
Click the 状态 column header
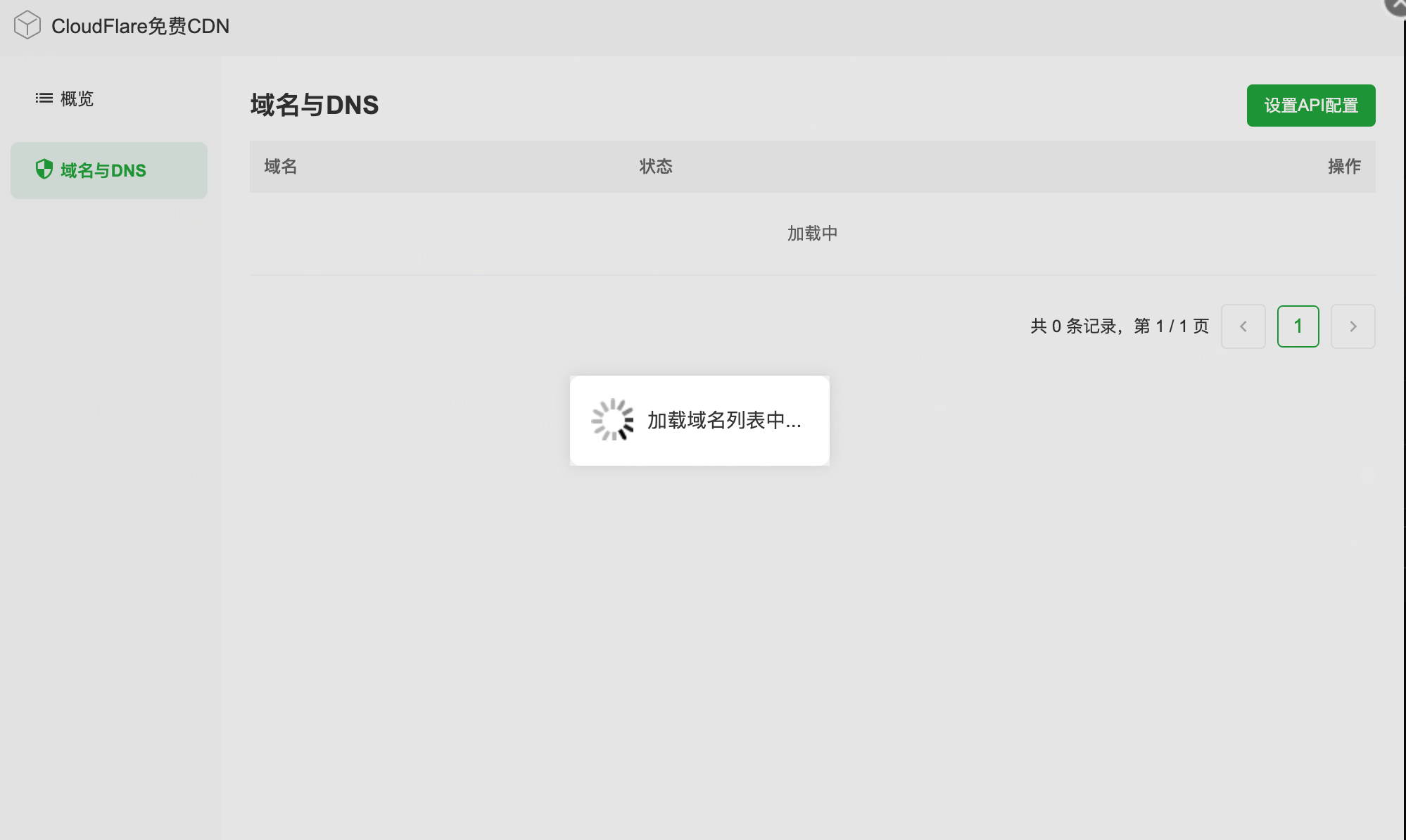655,167
